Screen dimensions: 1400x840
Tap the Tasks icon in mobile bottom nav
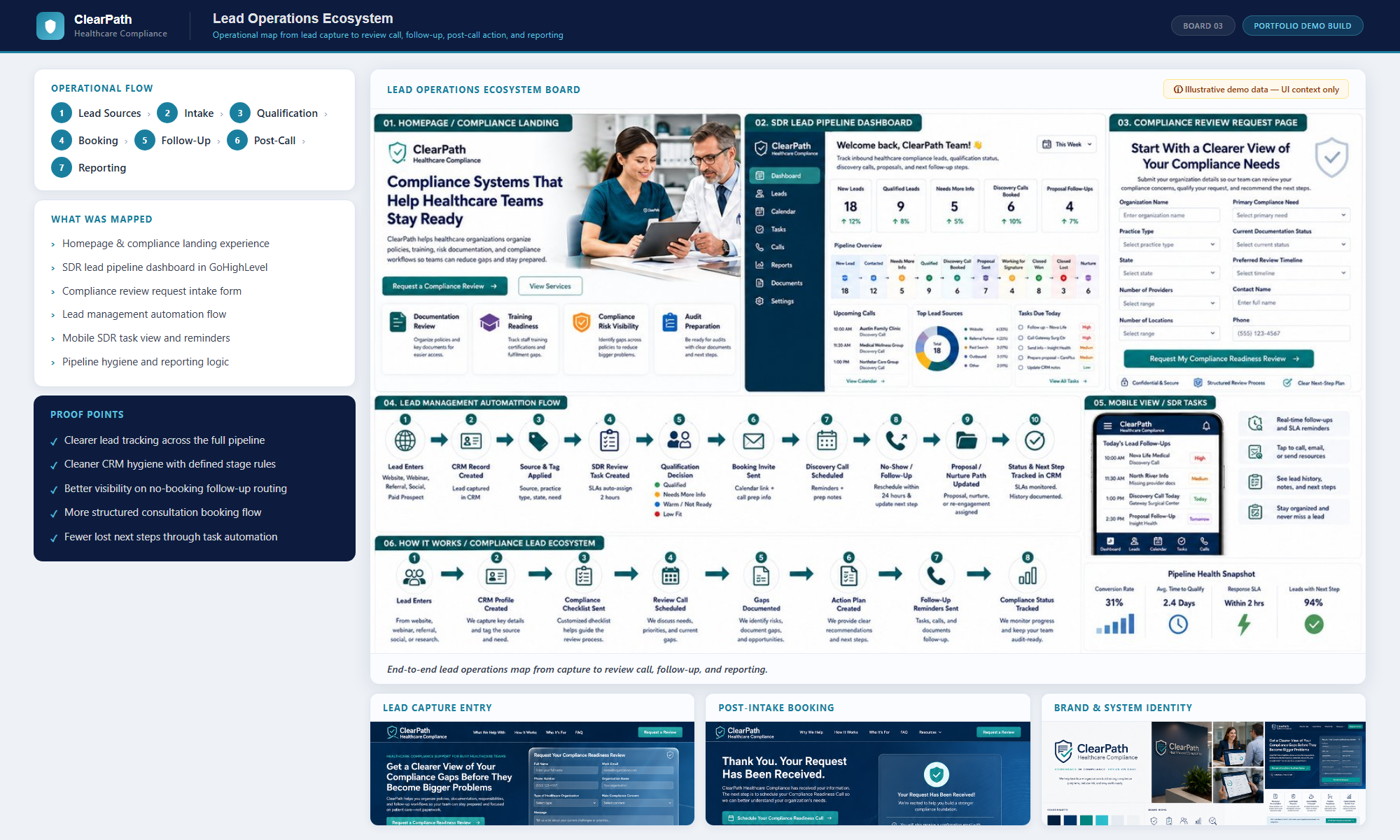[x=1182, y=543]
